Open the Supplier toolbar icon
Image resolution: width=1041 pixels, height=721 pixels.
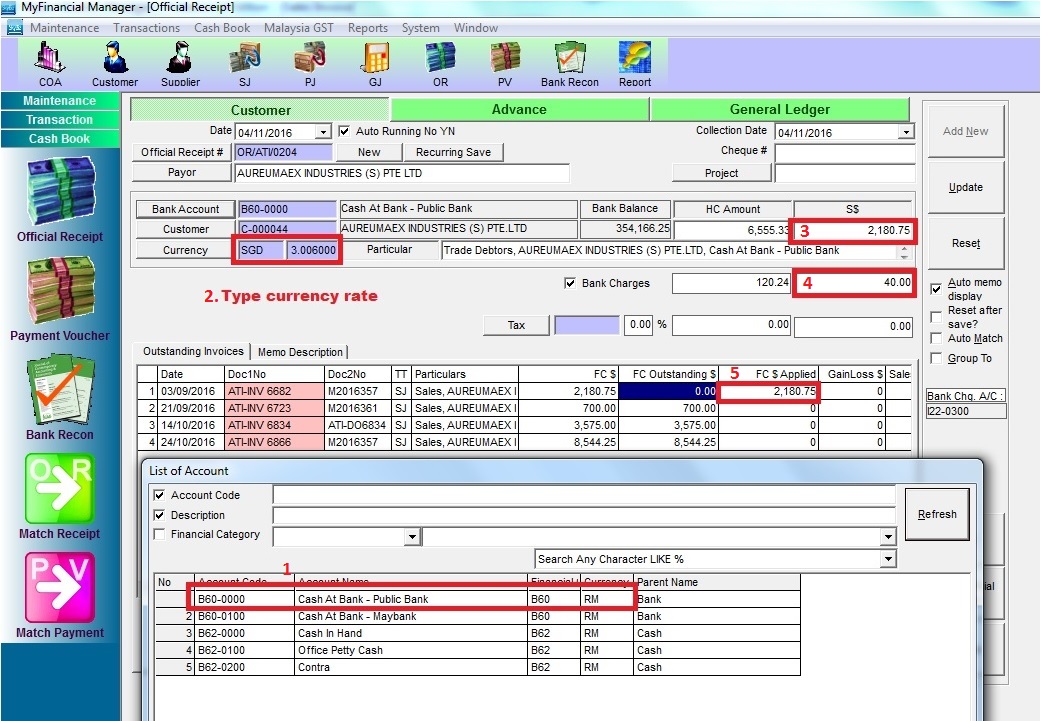coord(180,63)
